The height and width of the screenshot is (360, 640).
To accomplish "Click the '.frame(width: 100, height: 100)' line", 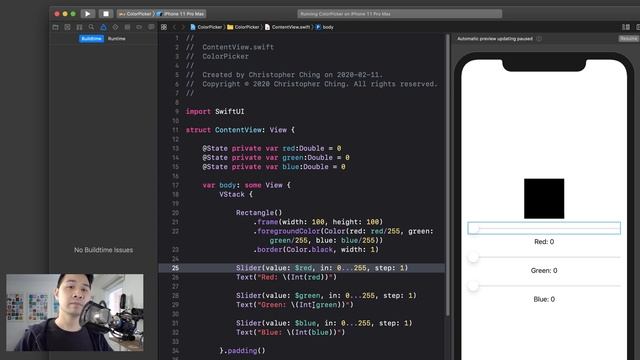I will 318,222.
